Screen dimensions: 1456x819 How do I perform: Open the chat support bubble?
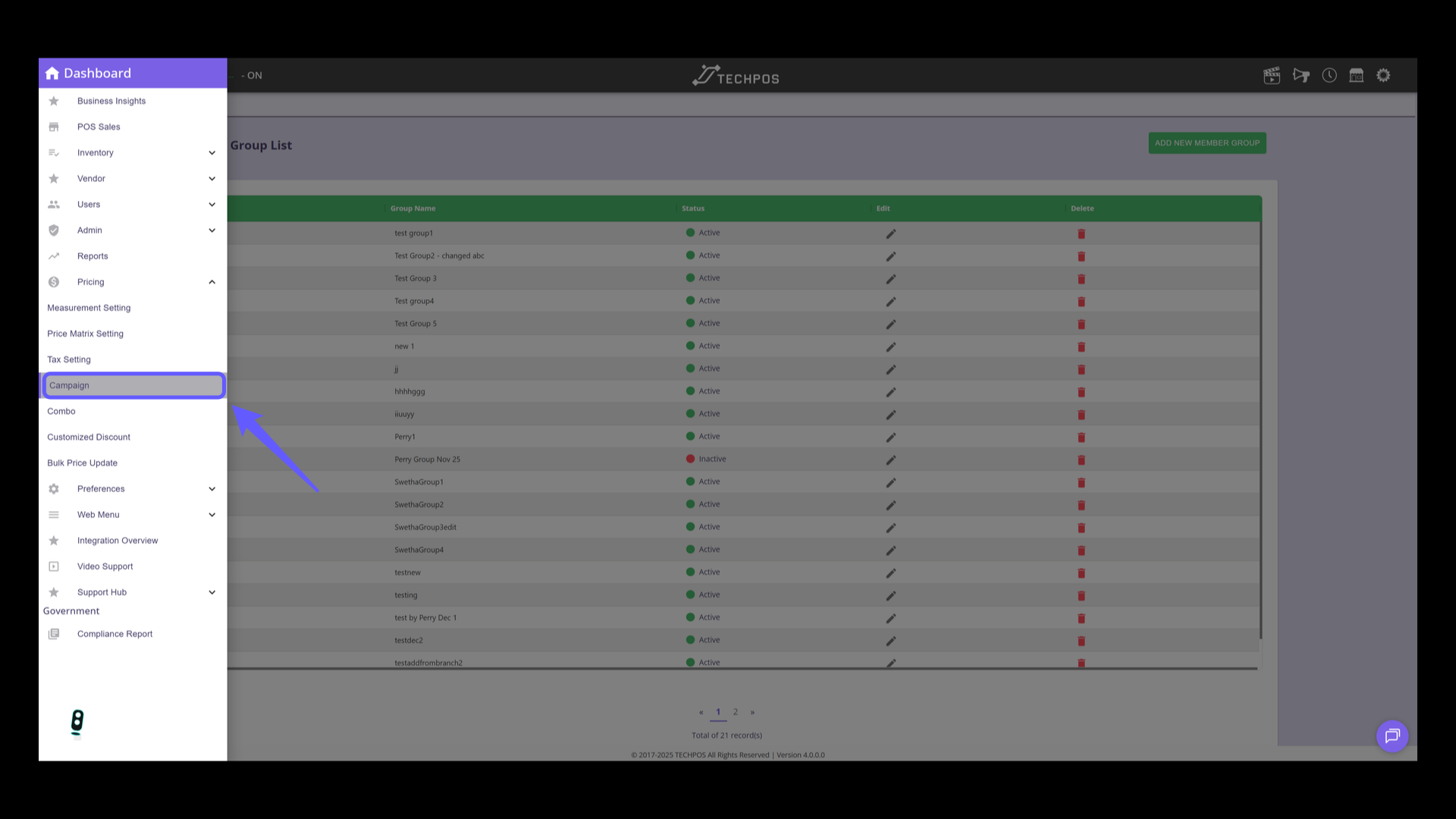point(1392,736)
